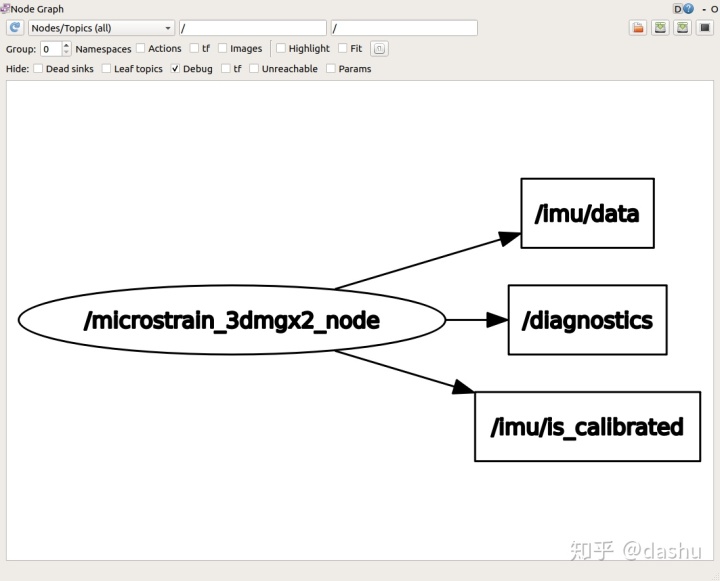Open the Nodes/Topics (all) dropdown
Screen dimensions: 720x581
(x=101, y=28)
